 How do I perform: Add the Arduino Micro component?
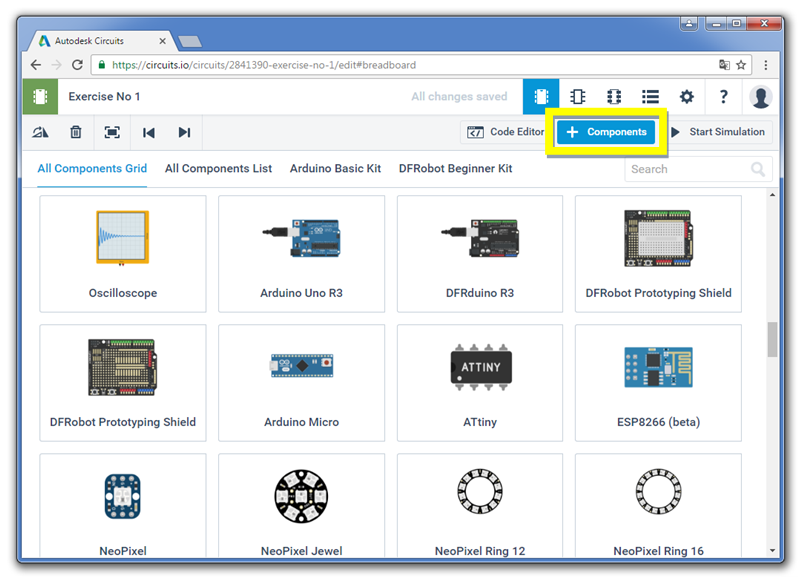coord(302,383)
